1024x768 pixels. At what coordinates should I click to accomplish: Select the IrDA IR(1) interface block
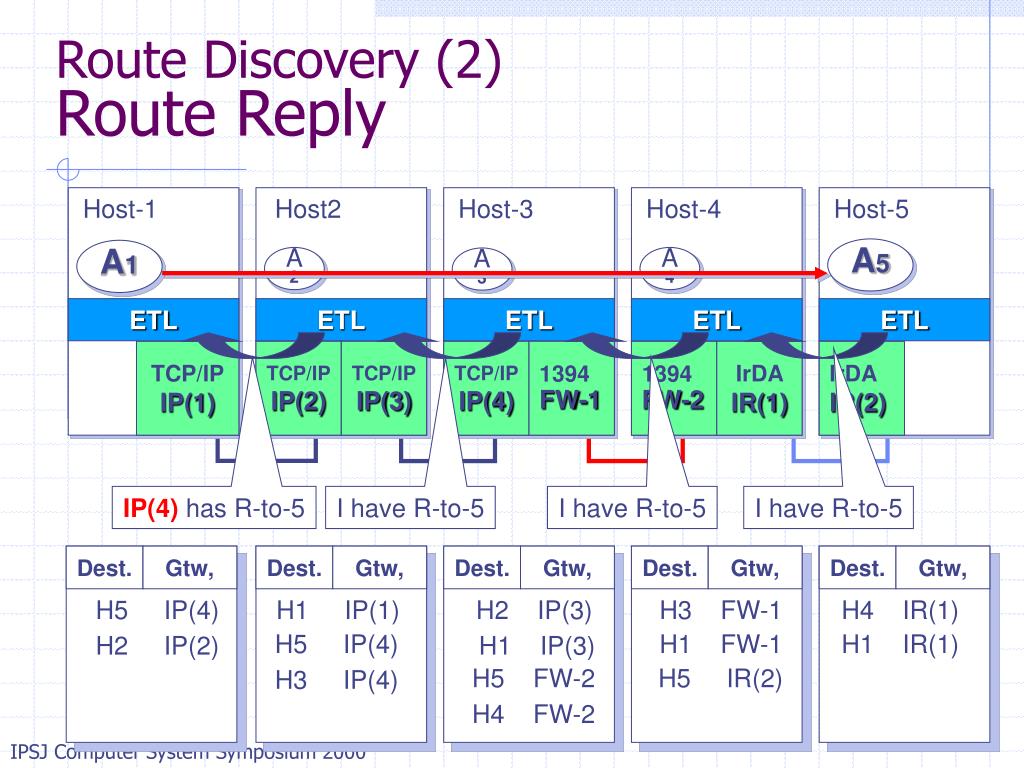tap(760, 388)
